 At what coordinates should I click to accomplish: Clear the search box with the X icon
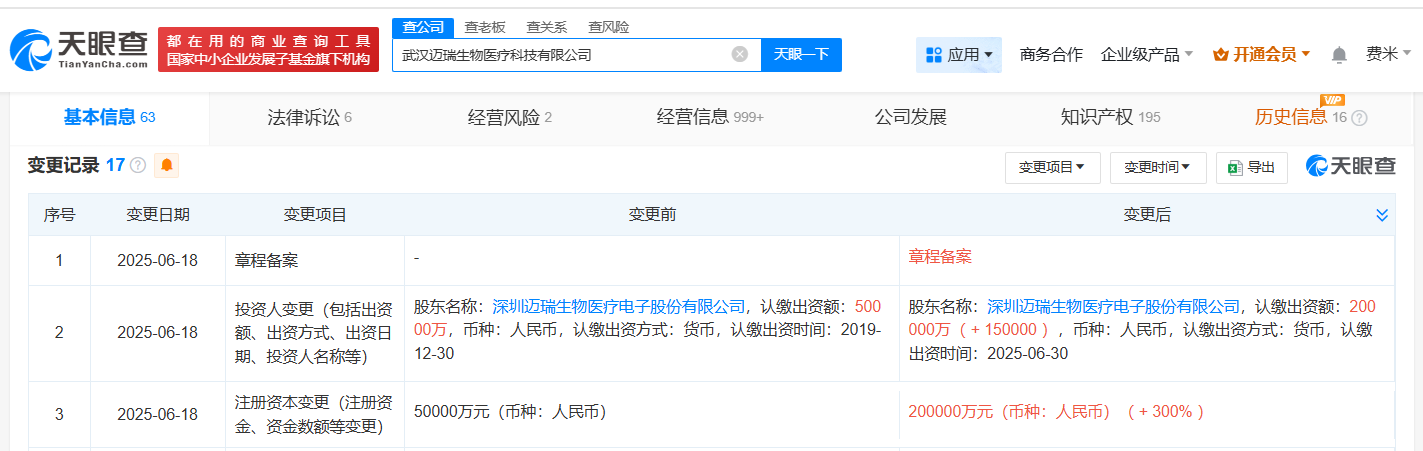(x=740, y=55)
